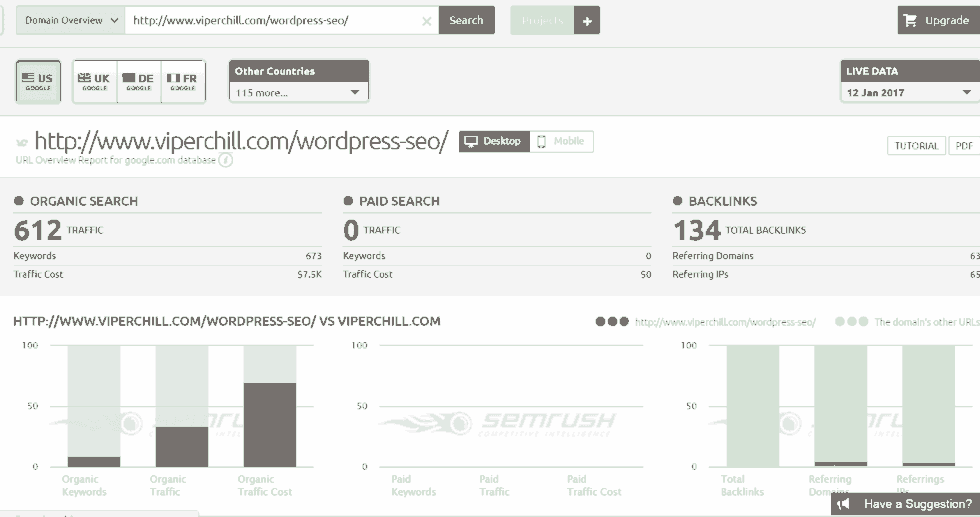This screenshot has height=517, width=980.
Task: Click the organic Keywords count 673
Action: point(314,256)
